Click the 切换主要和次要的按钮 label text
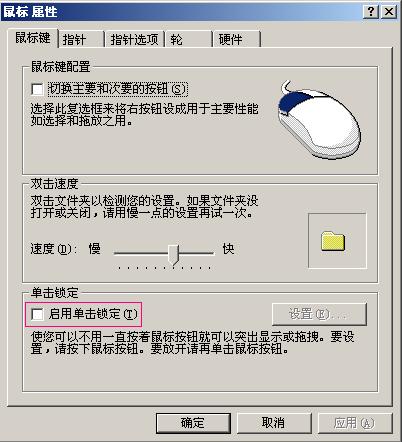 coord(118,89)
